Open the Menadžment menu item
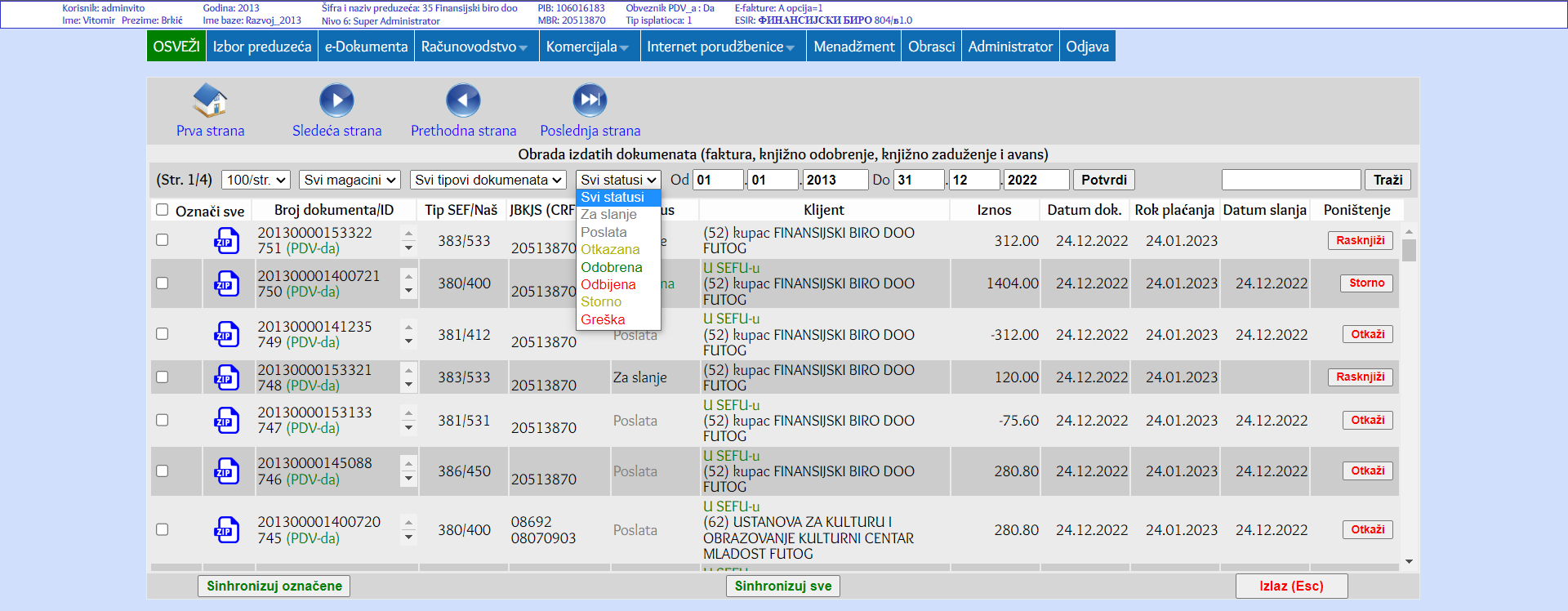 tap(854, 47)
